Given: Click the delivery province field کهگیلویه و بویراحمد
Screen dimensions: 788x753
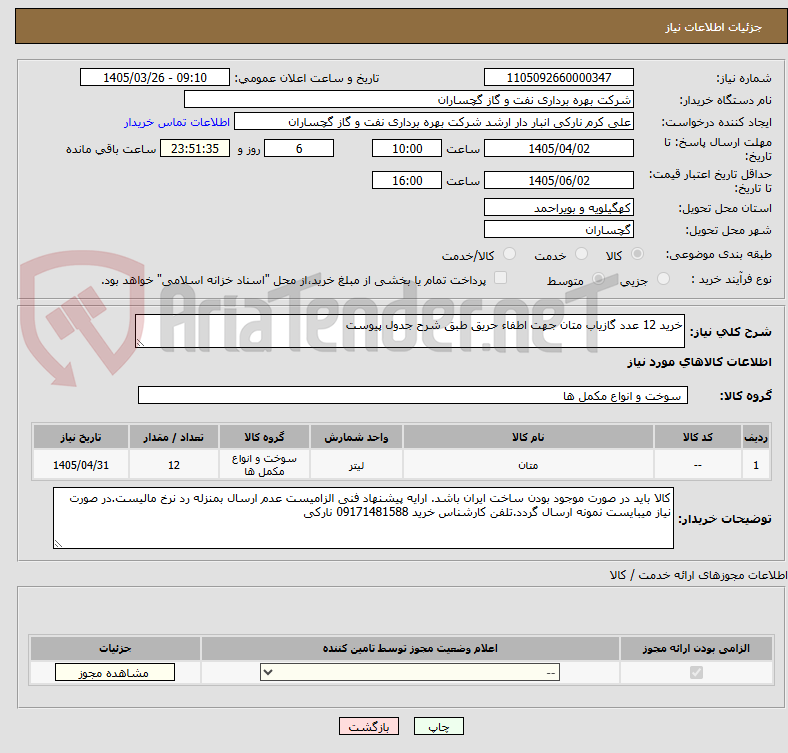Looking at the screenshot, I should (558, 207).
